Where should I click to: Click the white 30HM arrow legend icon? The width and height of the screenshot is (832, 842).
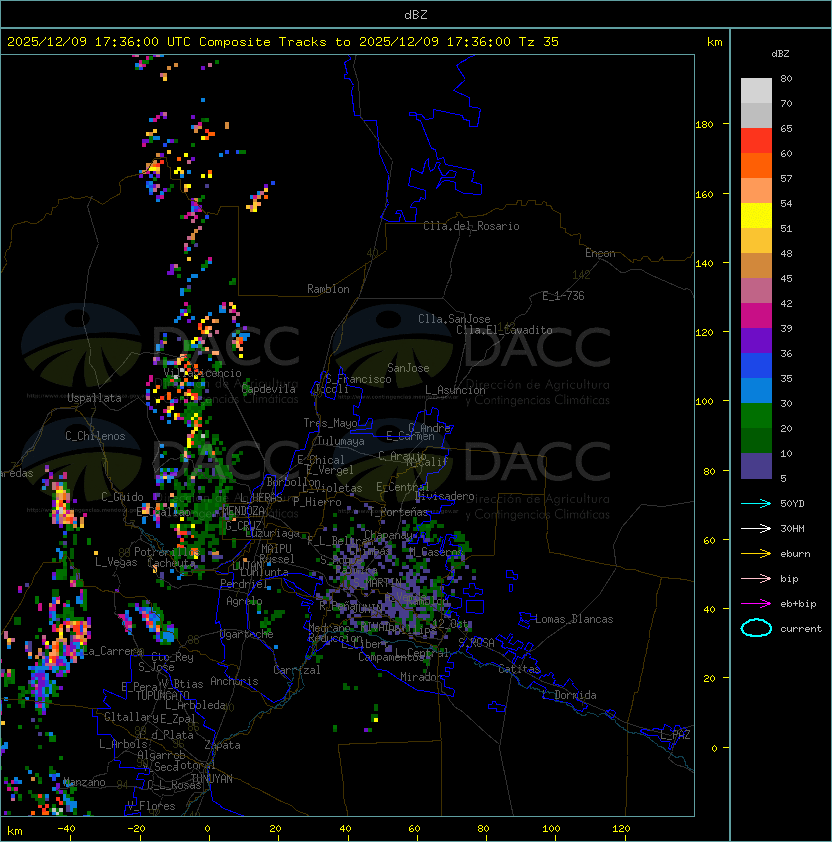756,528
